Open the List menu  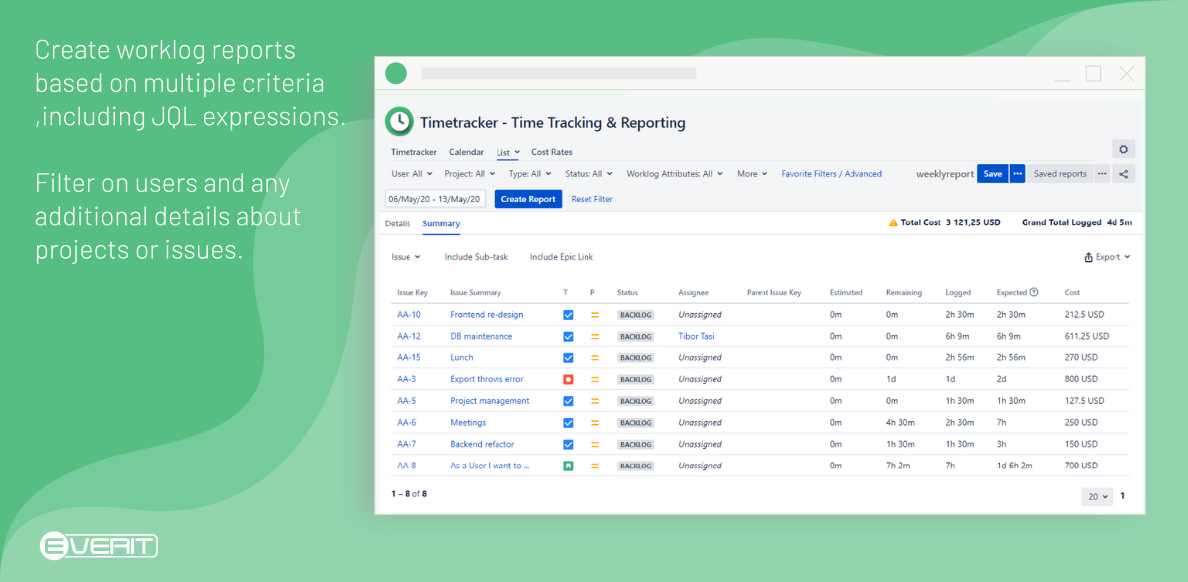coord(508,152)
